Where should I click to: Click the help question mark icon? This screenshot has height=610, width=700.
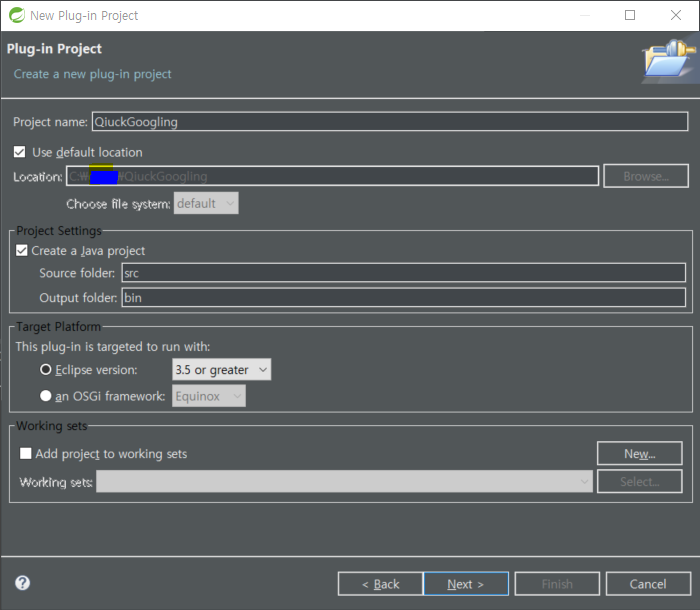click(22, 583)
